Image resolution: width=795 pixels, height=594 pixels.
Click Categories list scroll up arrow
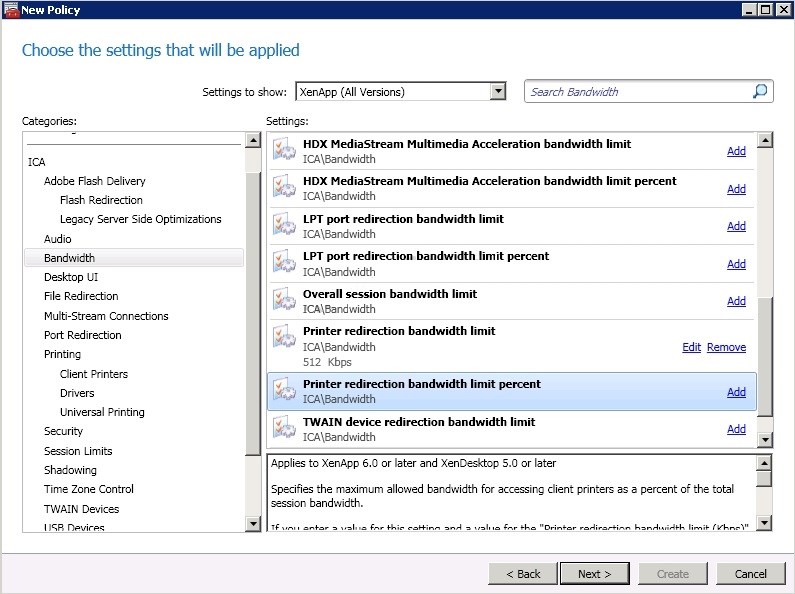point(252,140)
